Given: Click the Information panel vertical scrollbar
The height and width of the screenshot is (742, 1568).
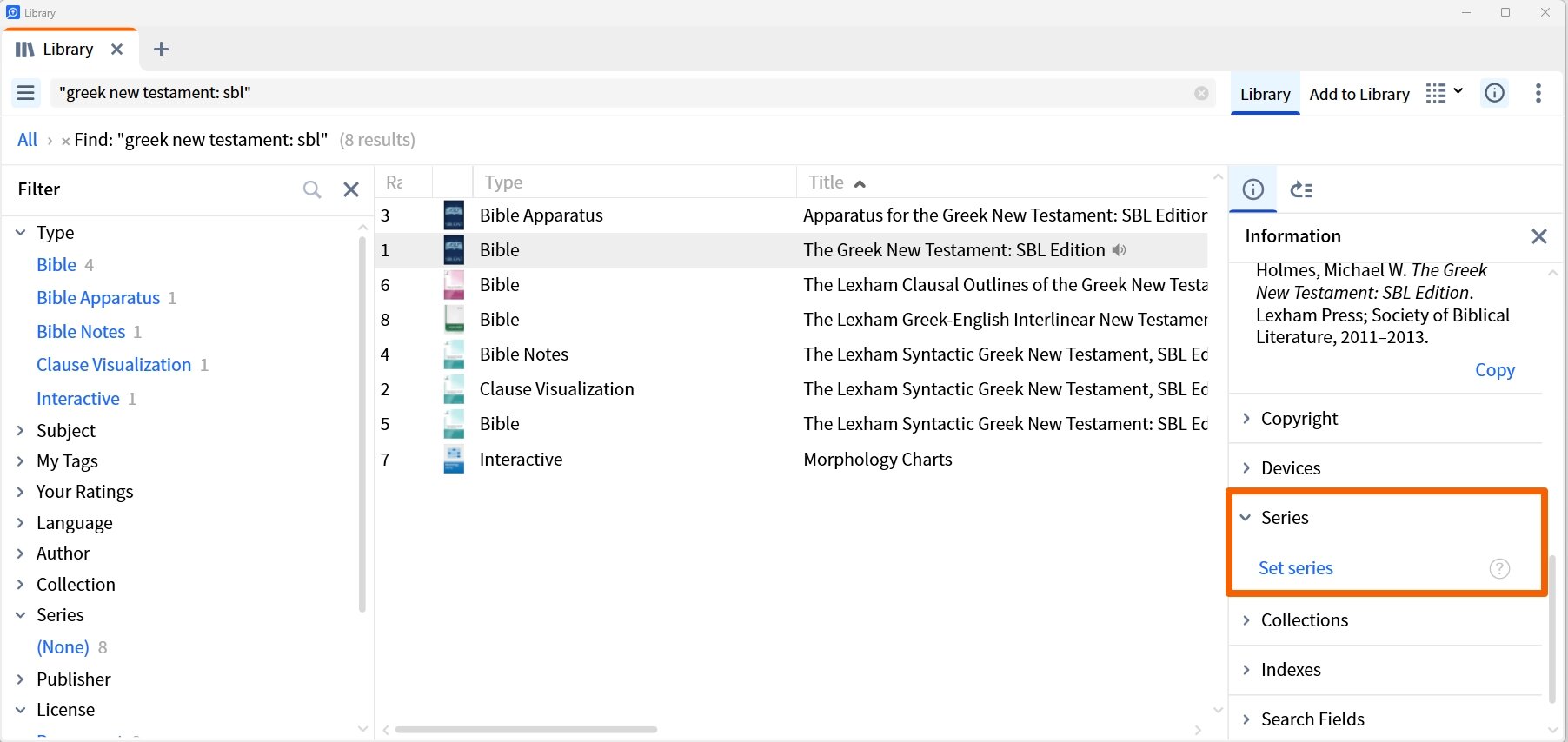Looking at the screenshot, I should coord(1552,628).
